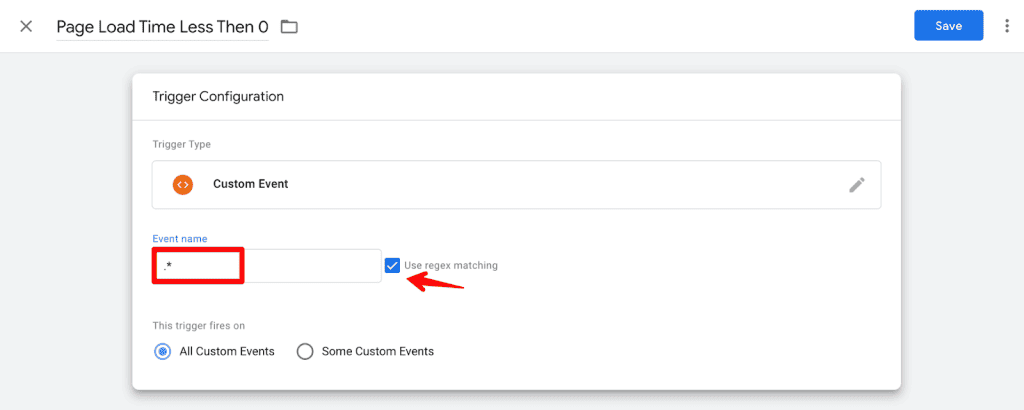This screenshot has height=410, width=1024.
Task: Click the 'Event name' field label
Action: pos(180,239)
